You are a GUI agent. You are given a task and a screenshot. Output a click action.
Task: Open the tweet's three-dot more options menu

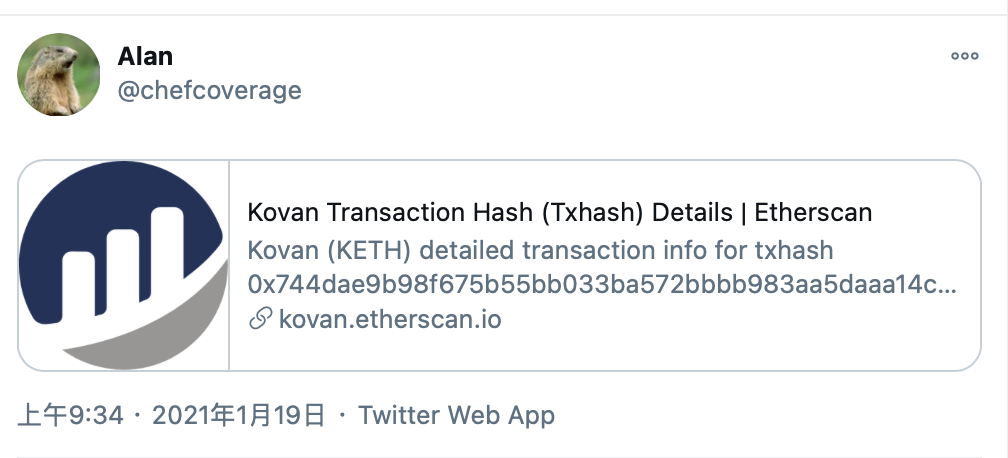click(x=964, y=56)
